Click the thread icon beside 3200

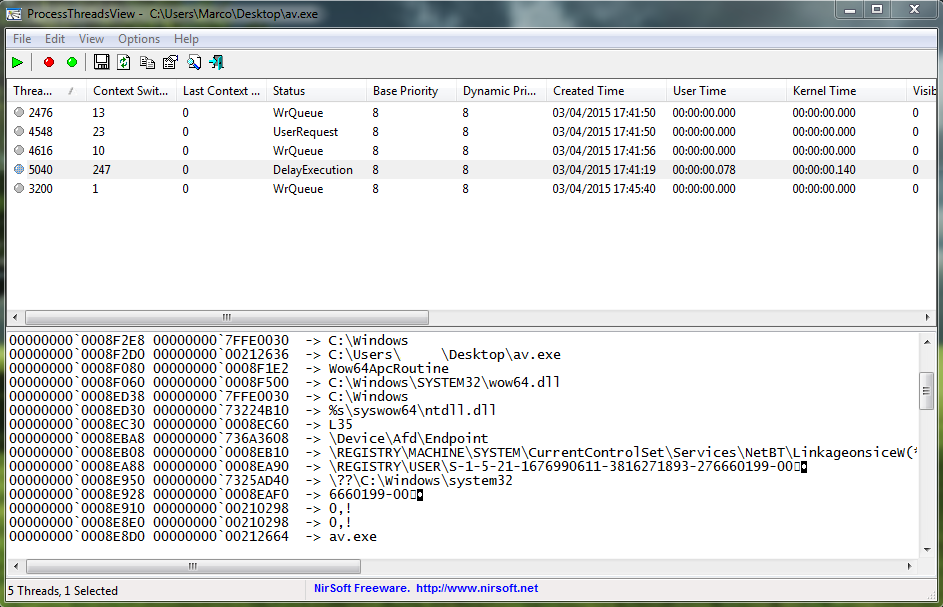pos(19,188)
